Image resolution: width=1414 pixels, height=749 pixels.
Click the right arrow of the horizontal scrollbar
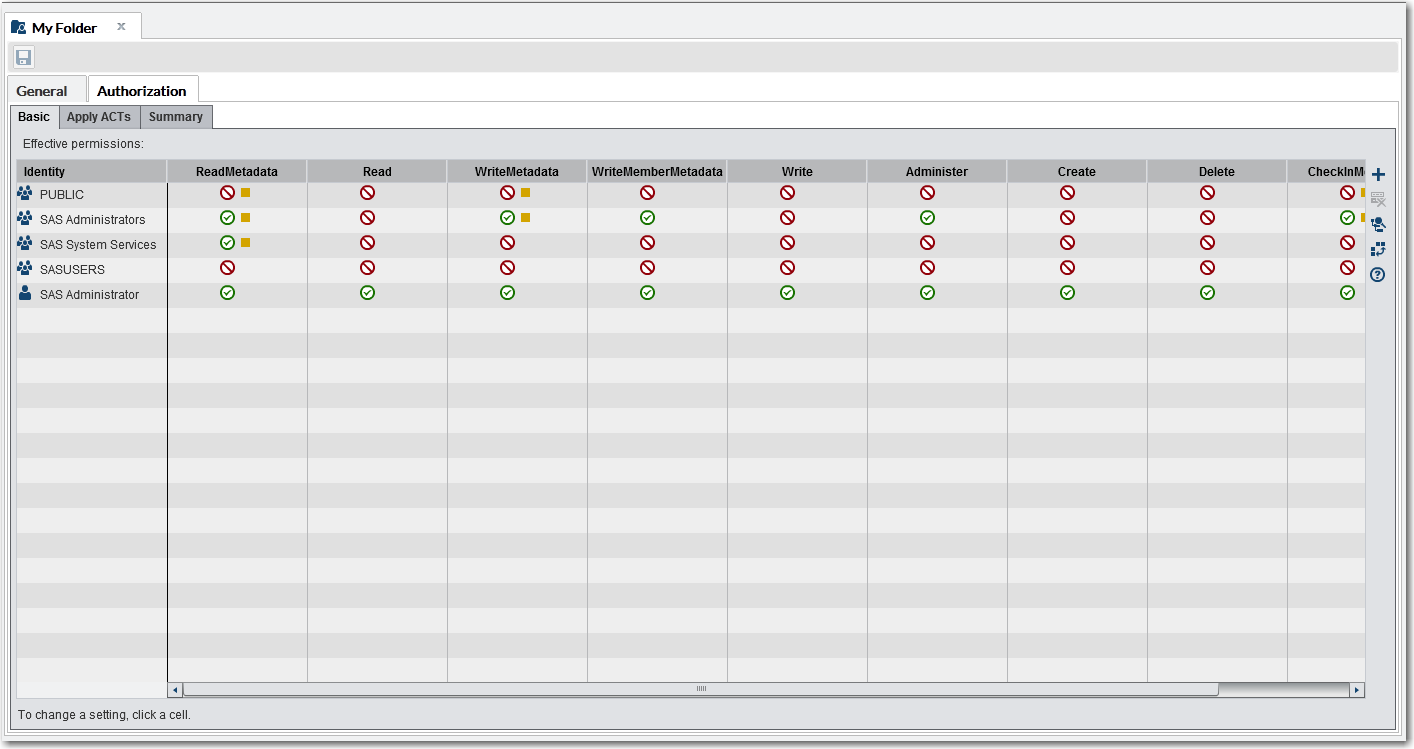coord(1358,689)
